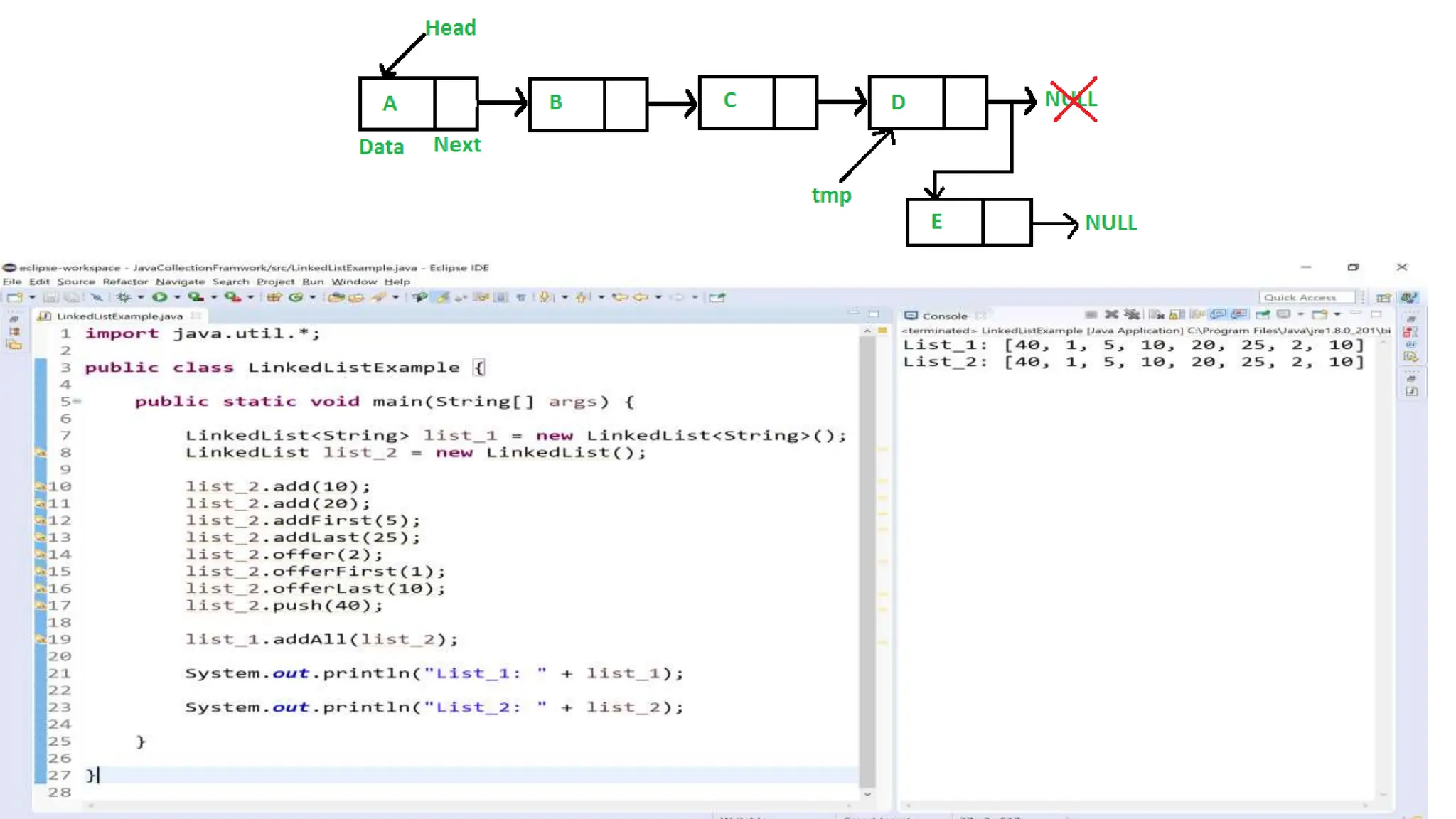
Task: Click the Clear Console icon
Action: point(1155,314)
